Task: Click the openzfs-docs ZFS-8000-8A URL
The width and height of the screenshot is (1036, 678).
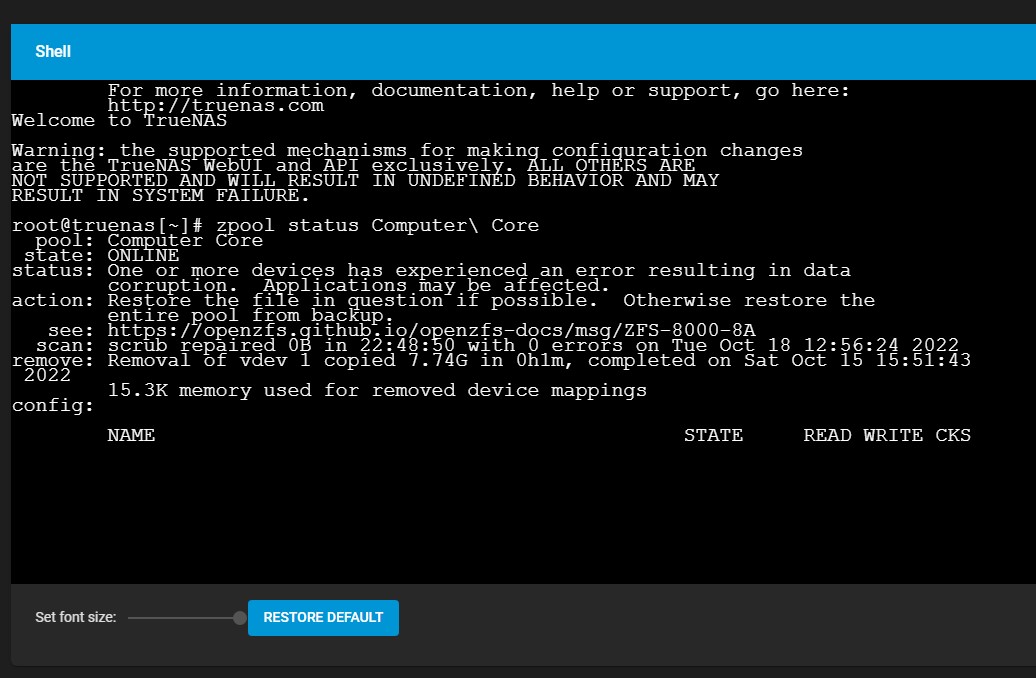Action: point(431,330)
